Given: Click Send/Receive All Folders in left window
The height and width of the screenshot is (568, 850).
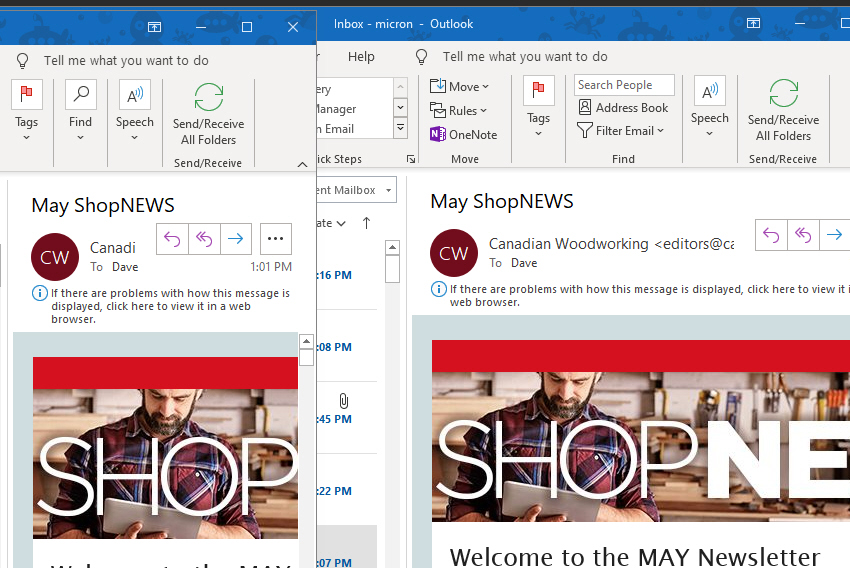Looking at the screenshot, I should (208, 115).
